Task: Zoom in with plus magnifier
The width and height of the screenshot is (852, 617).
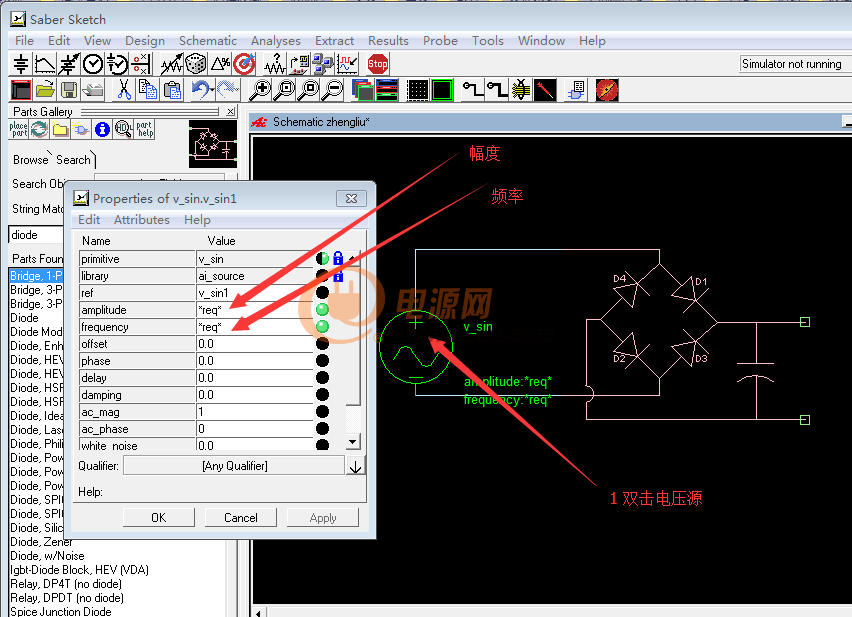Action: pos(260,90)
